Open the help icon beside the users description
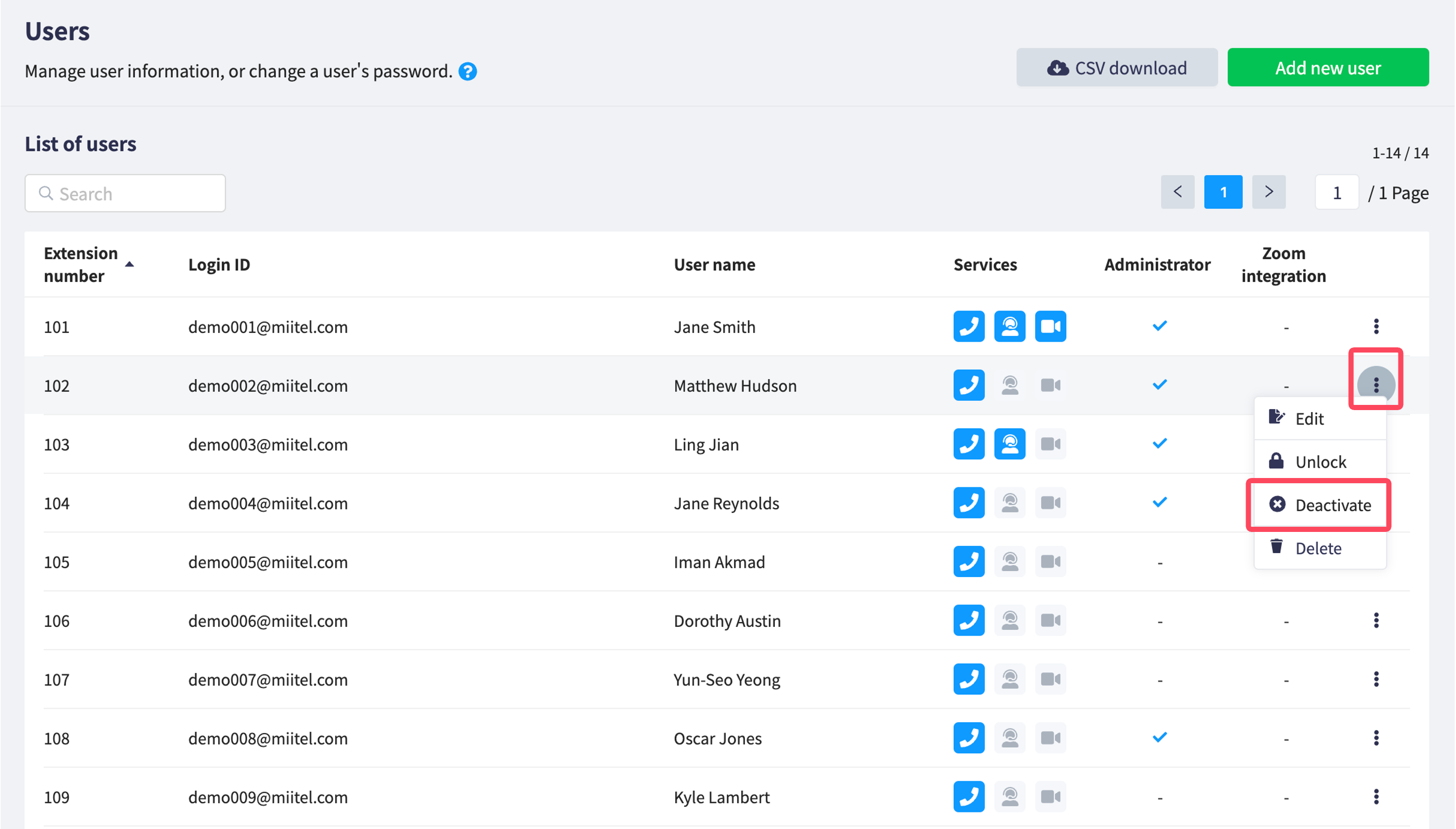 [468, 71]
